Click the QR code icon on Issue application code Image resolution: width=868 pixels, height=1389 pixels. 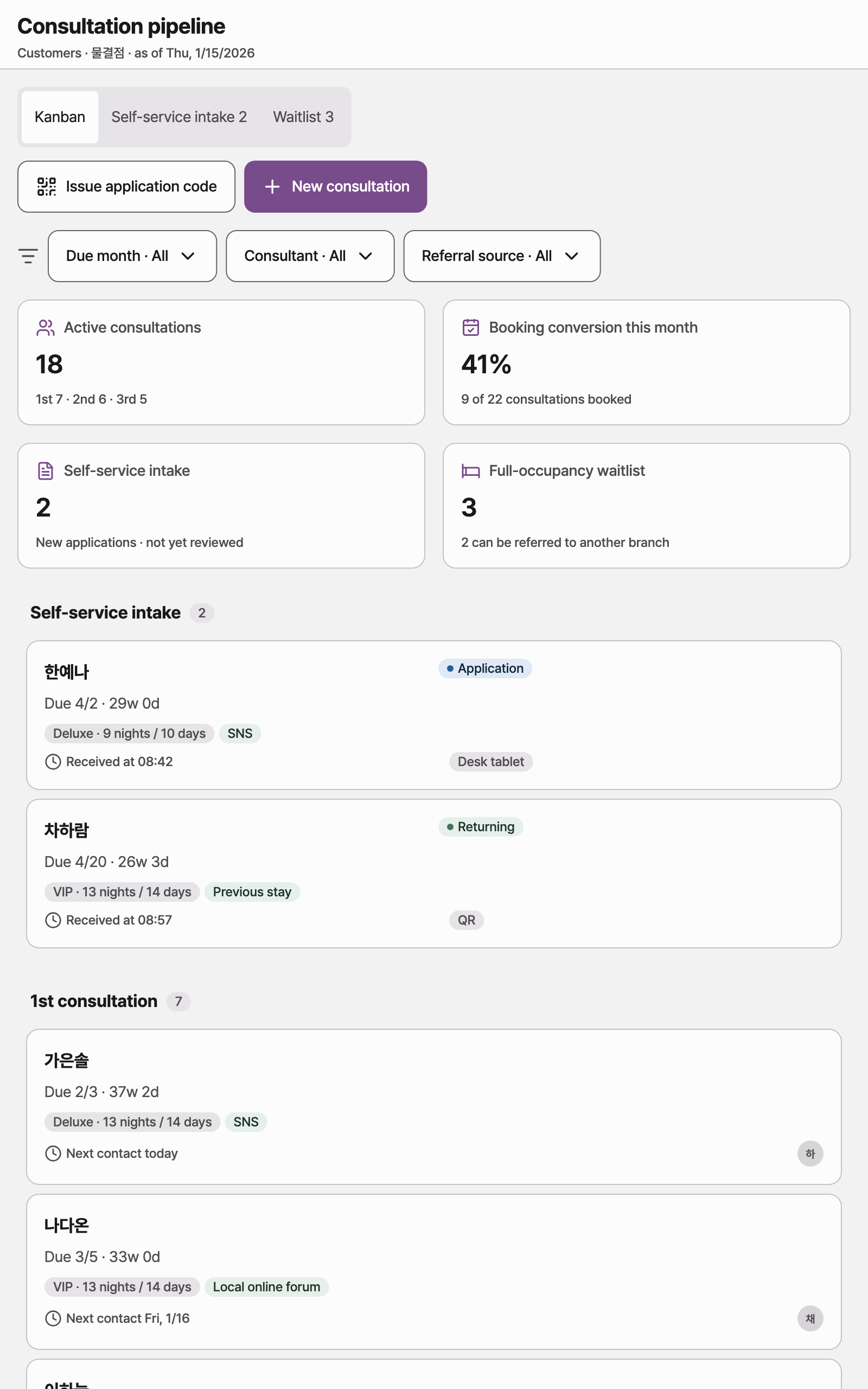pos(47,187)
